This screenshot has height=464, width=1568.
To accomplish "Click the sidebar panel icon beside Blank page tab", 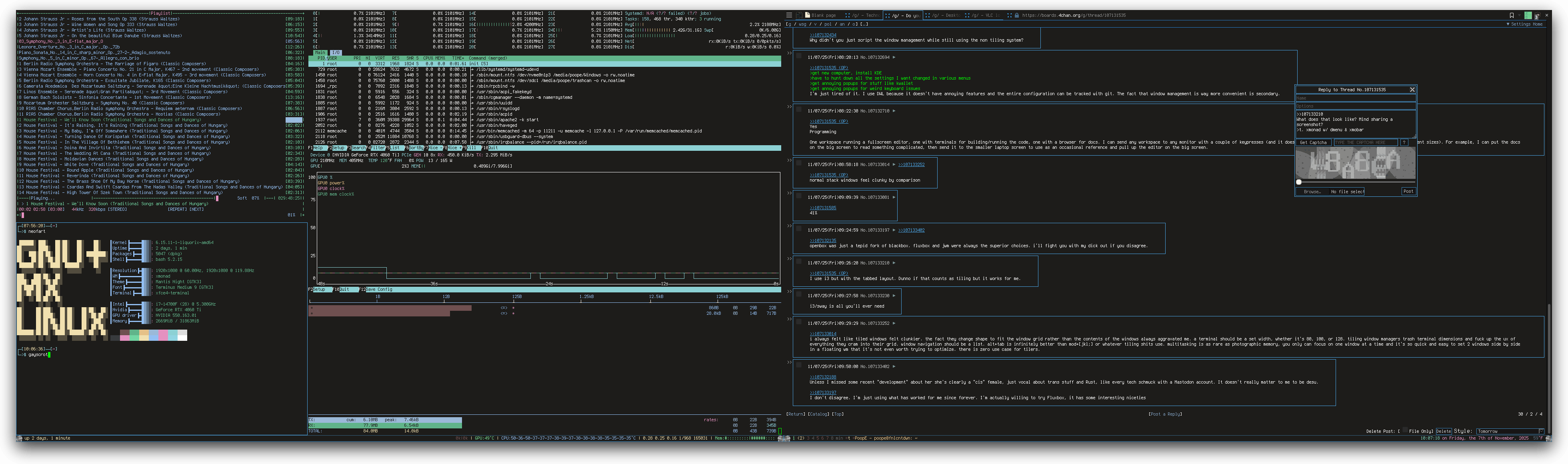I will click(x=799, y=15).
